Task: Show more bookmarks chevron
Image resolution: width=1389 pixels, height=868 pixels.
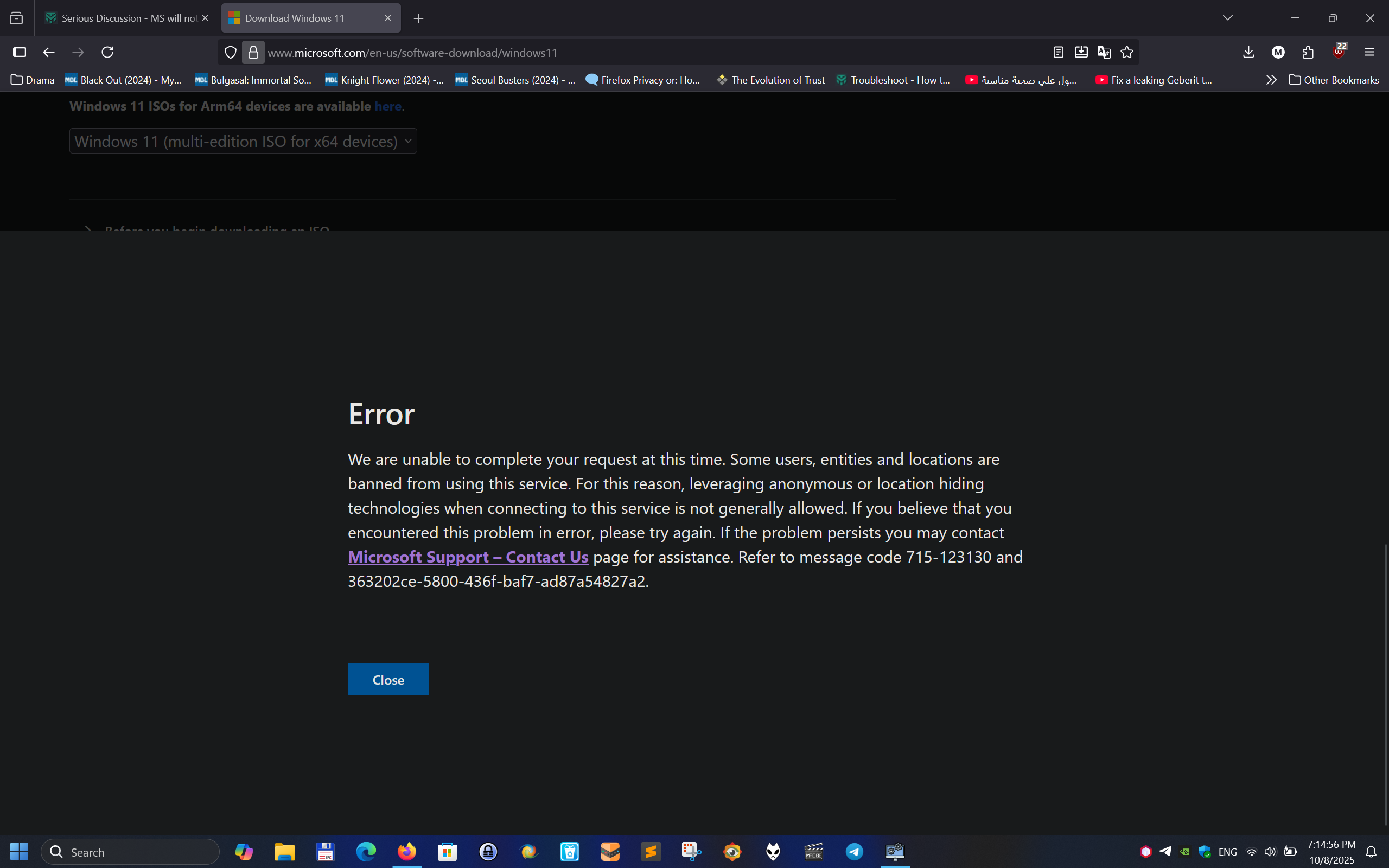Action: (1271, 80)
